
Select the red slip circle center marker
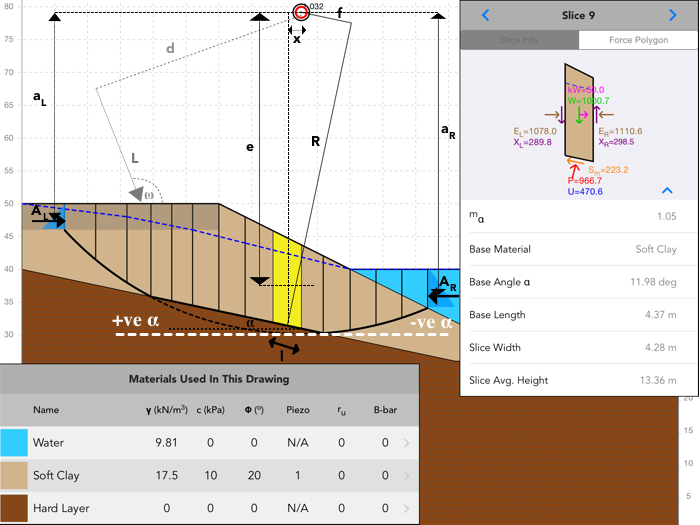(x=301, y=12)
